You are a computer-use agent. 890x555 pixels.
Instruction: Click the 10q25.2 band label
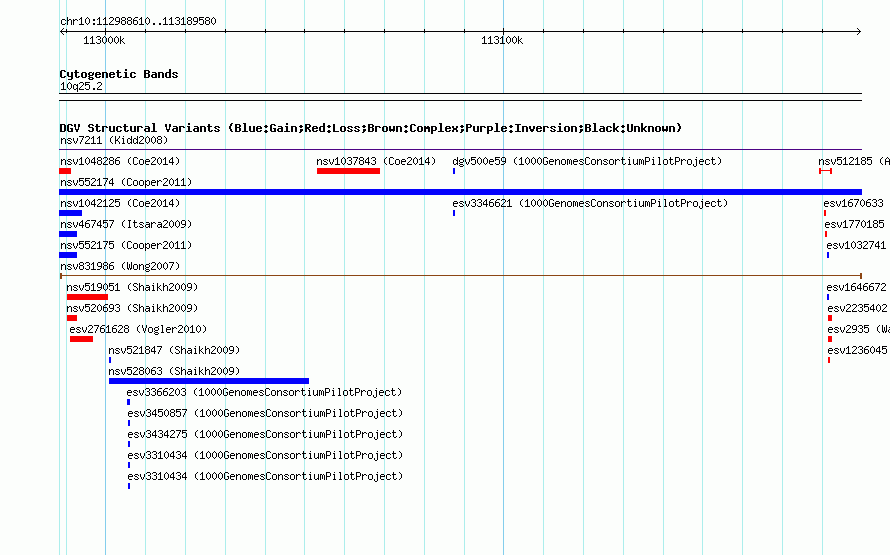tap(81, 86)
